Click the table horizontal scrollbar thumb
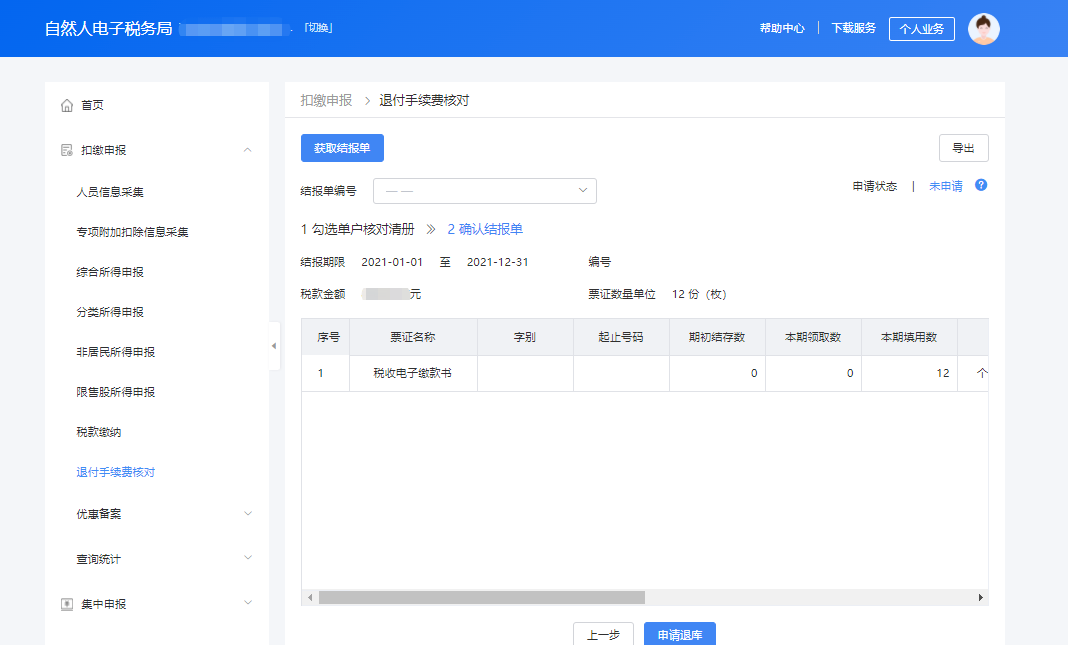Image resolution: width=1068 pixels, height=645 pixels. (x=482, y=597)
